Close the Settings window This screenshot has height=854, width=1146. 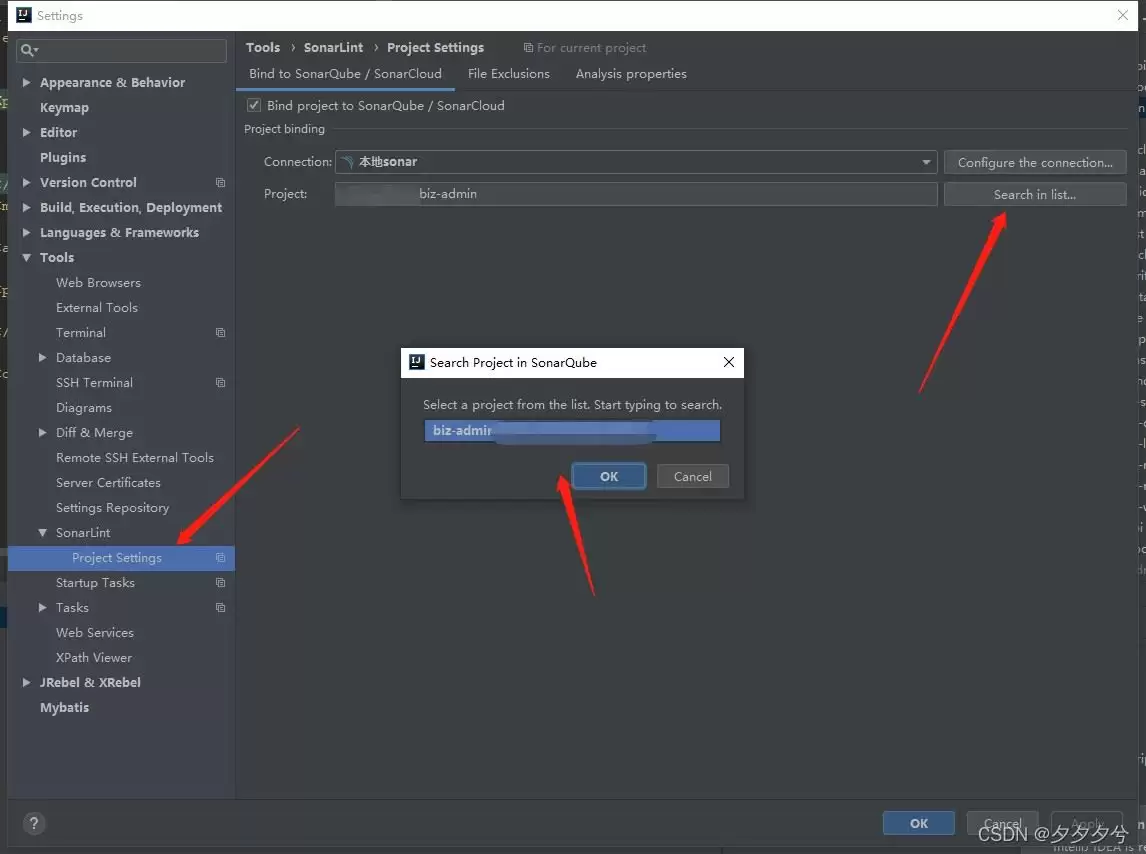tap(1123, 15)
